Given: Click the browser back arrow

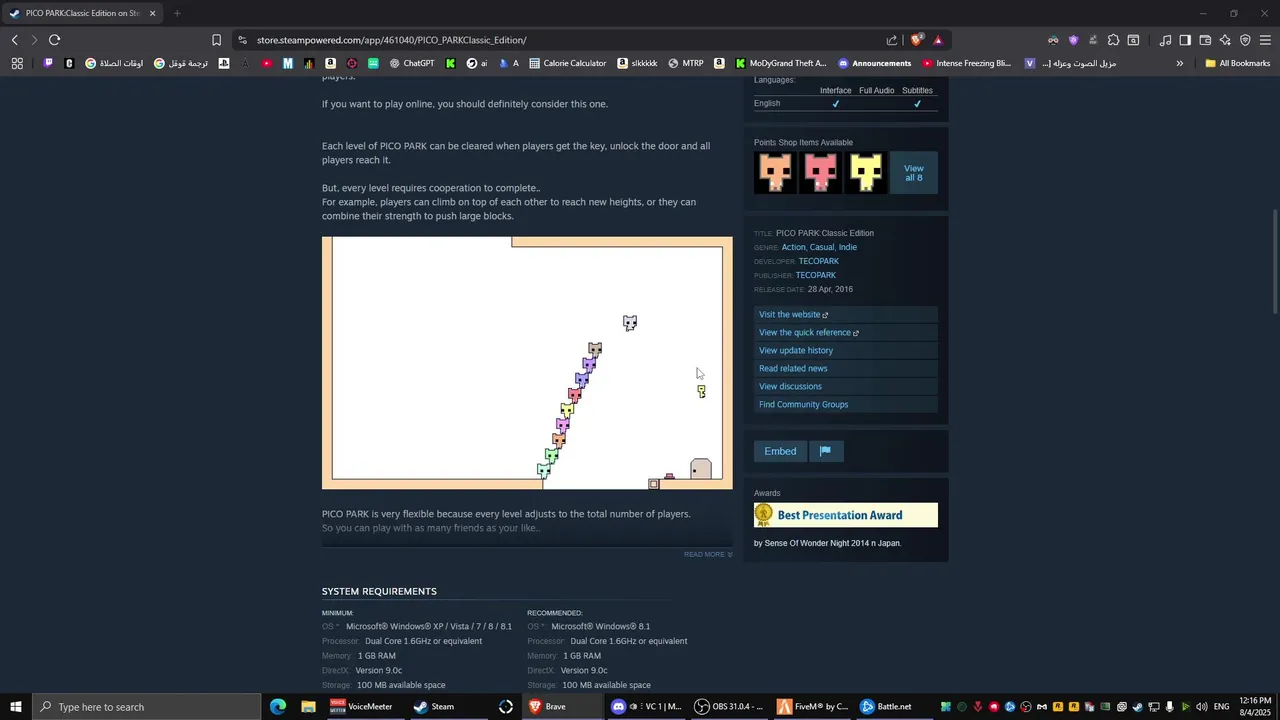Looking at the screenshot, I should click(15, 40).
